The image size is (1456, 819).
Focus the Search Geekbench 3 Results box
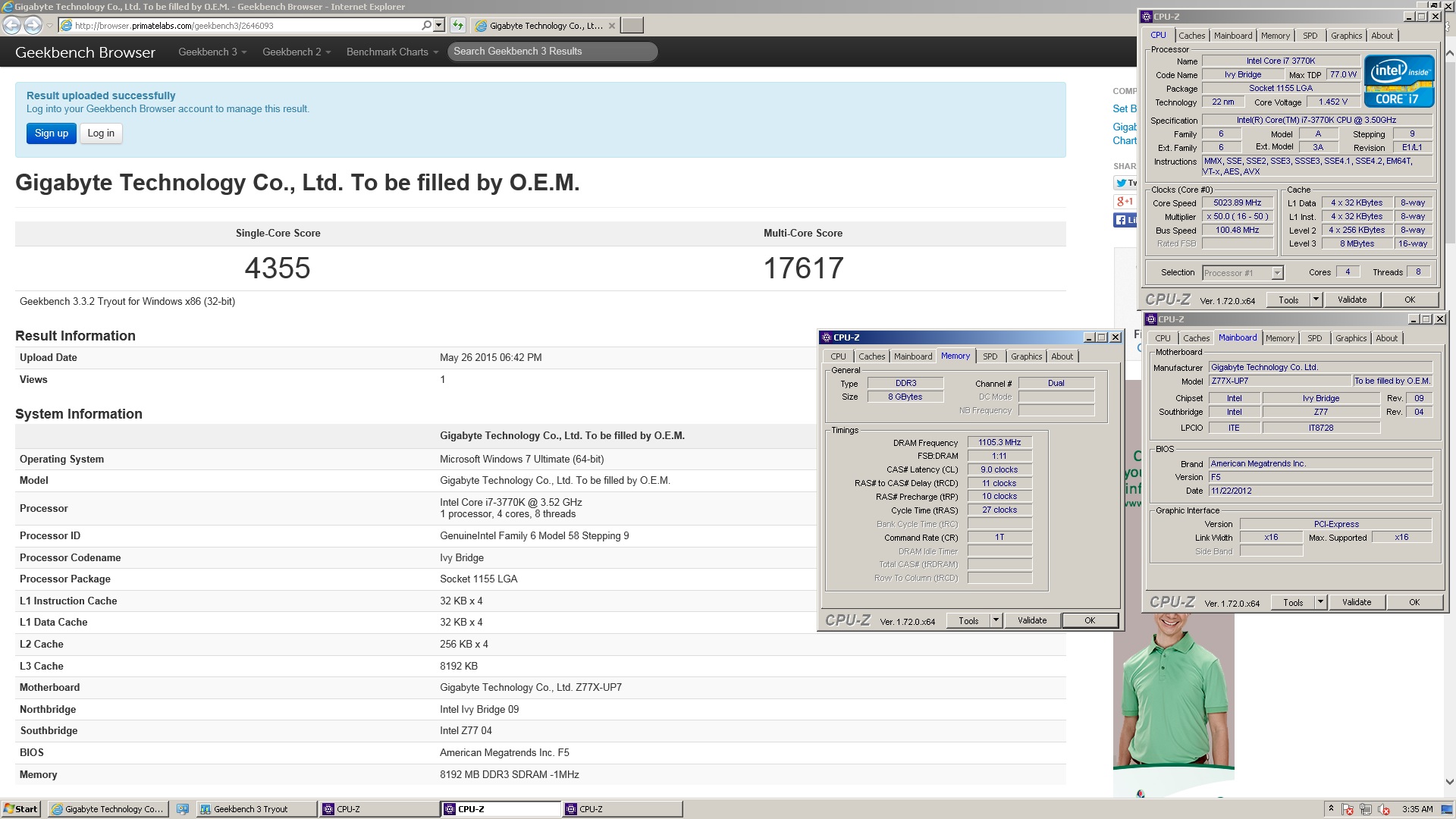(x=552, y=52)
